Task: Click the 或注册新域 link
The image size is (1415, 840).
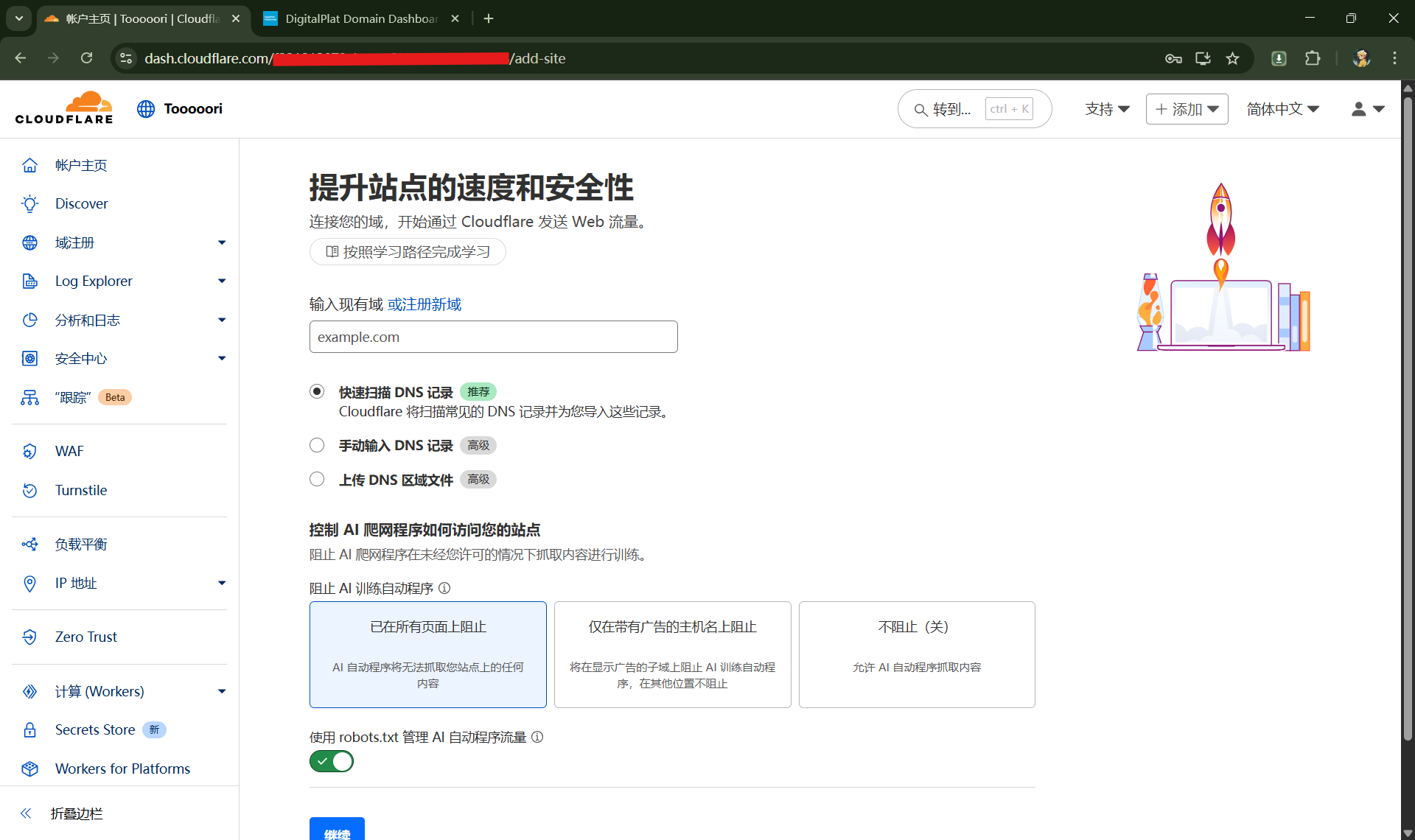Action: pos(424,304)
